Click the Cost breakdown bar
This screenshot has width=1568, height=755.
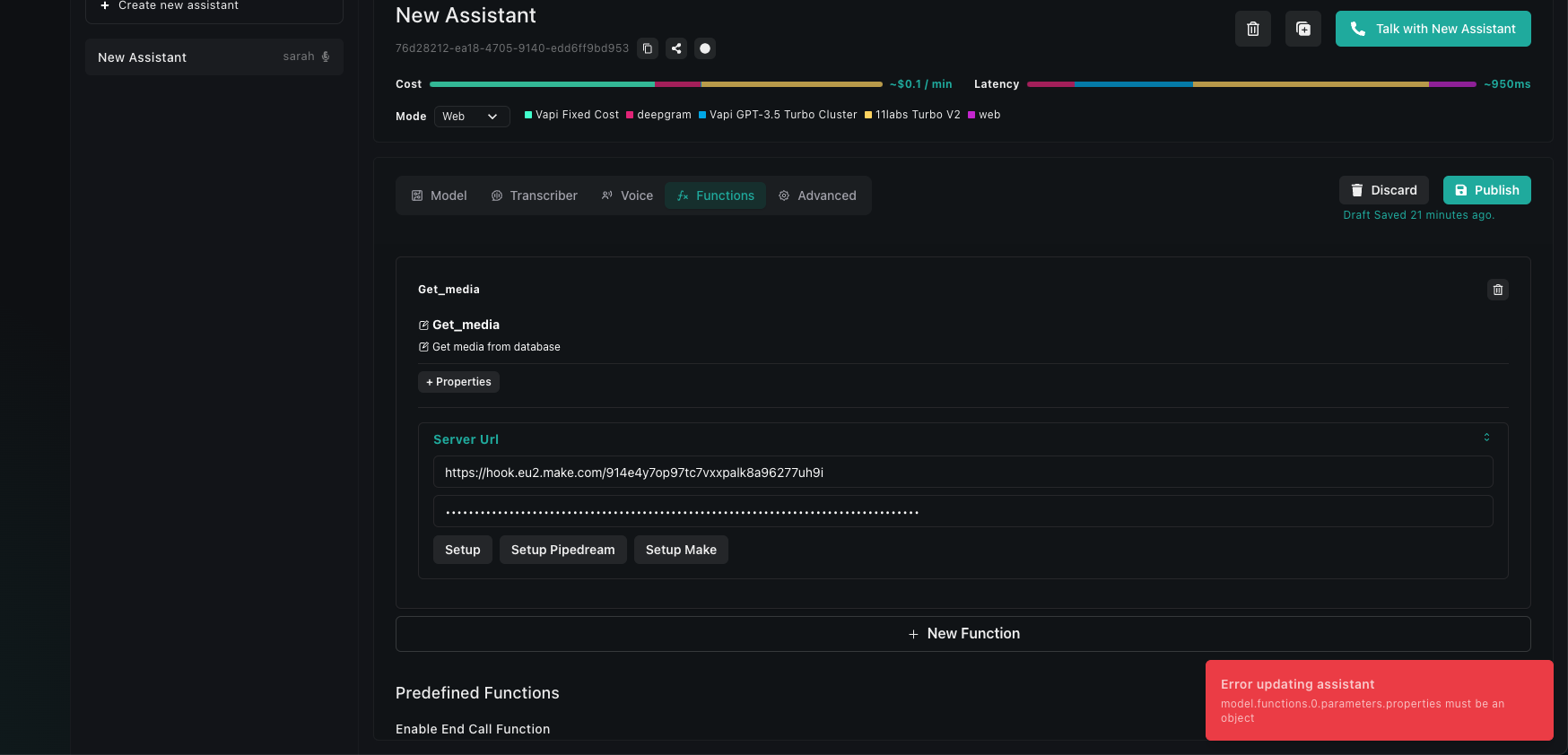click(x=656, y=84)
